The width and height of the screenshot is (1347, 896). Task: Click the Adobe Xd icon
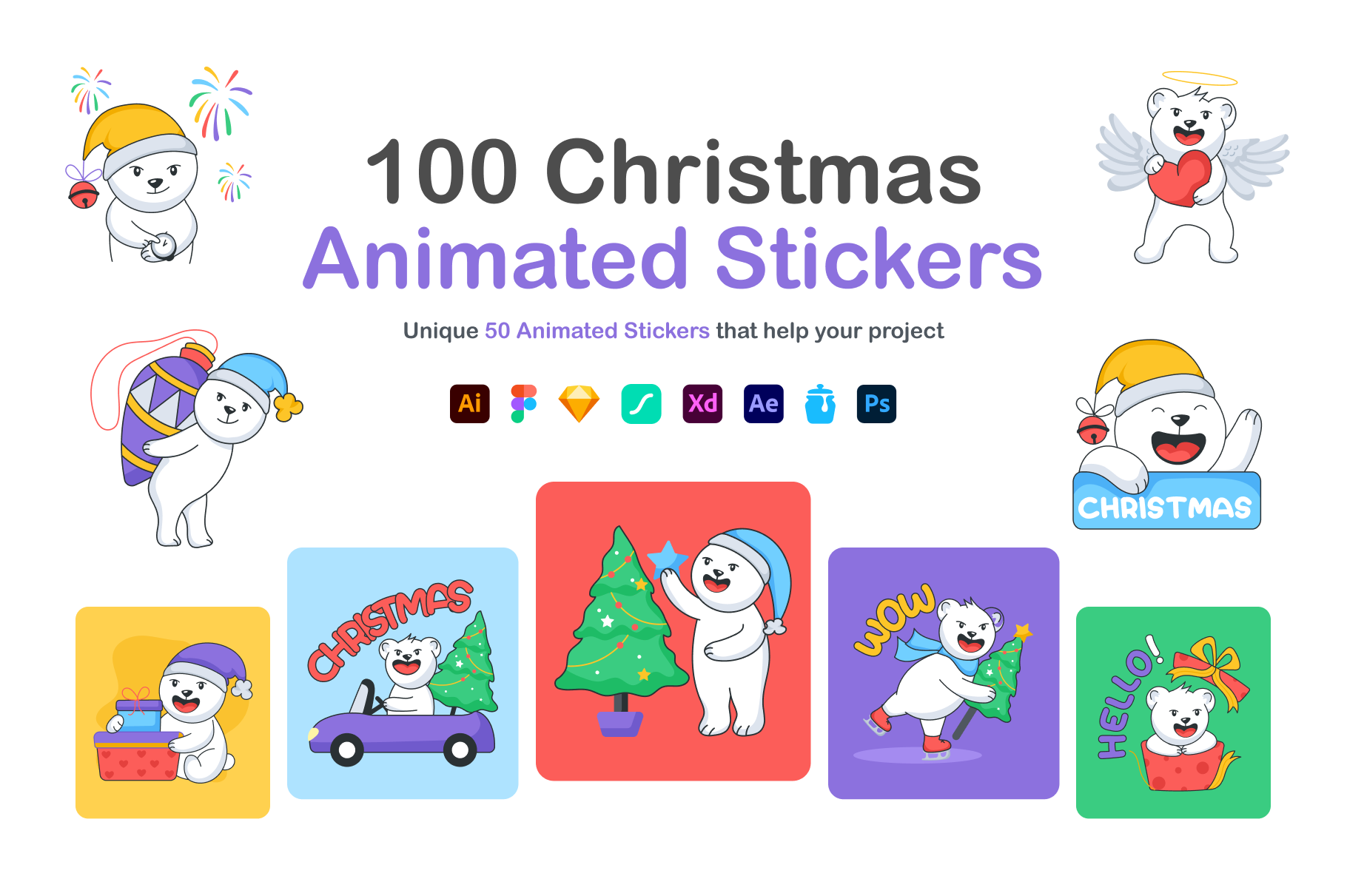click(x=702, y=404)
